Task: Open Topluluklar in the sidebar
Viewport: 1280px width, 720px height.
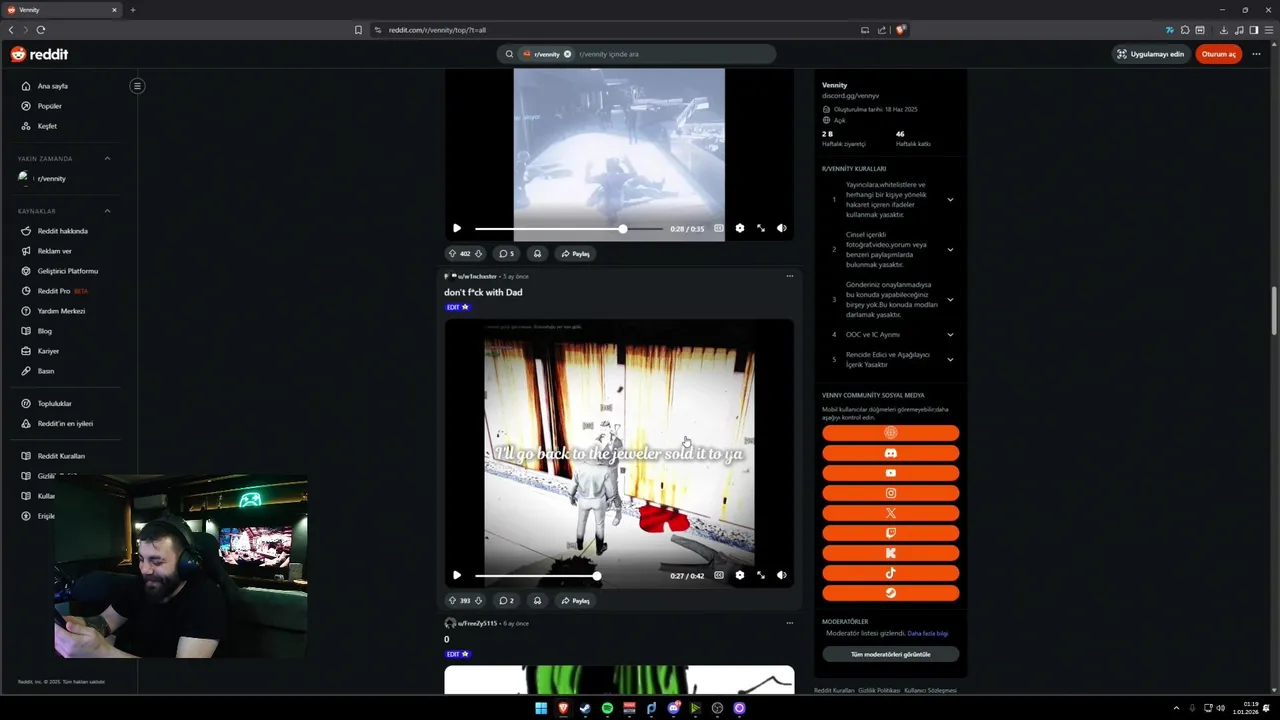Action: pos(54,404)
